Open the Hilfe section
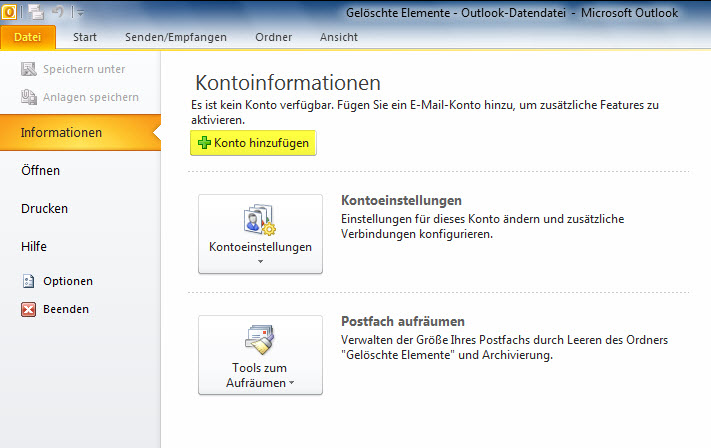Viewport: 711px width, 448px height. point(35,246)
